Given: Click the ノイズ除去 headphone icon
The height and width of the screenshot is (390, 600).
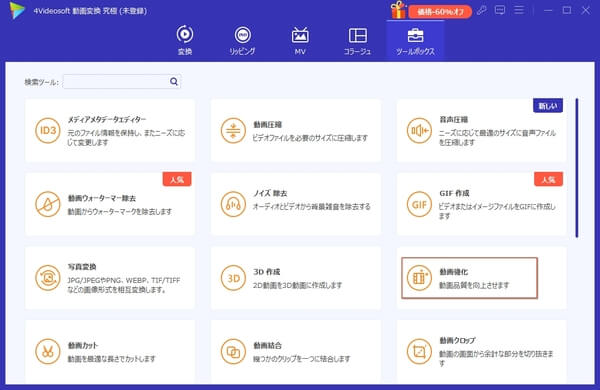Looking at the screenshot, I should (x=233, y=204).
